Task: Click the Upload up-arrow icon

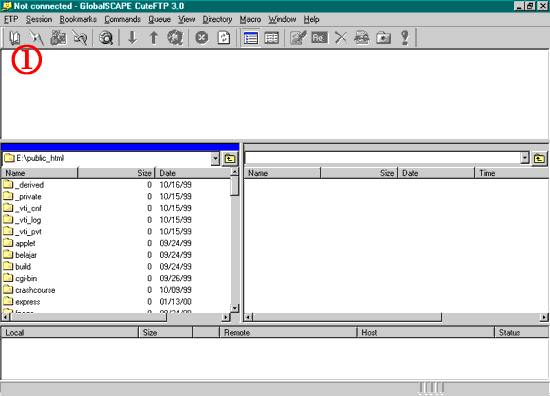Action: click(154, 38)
